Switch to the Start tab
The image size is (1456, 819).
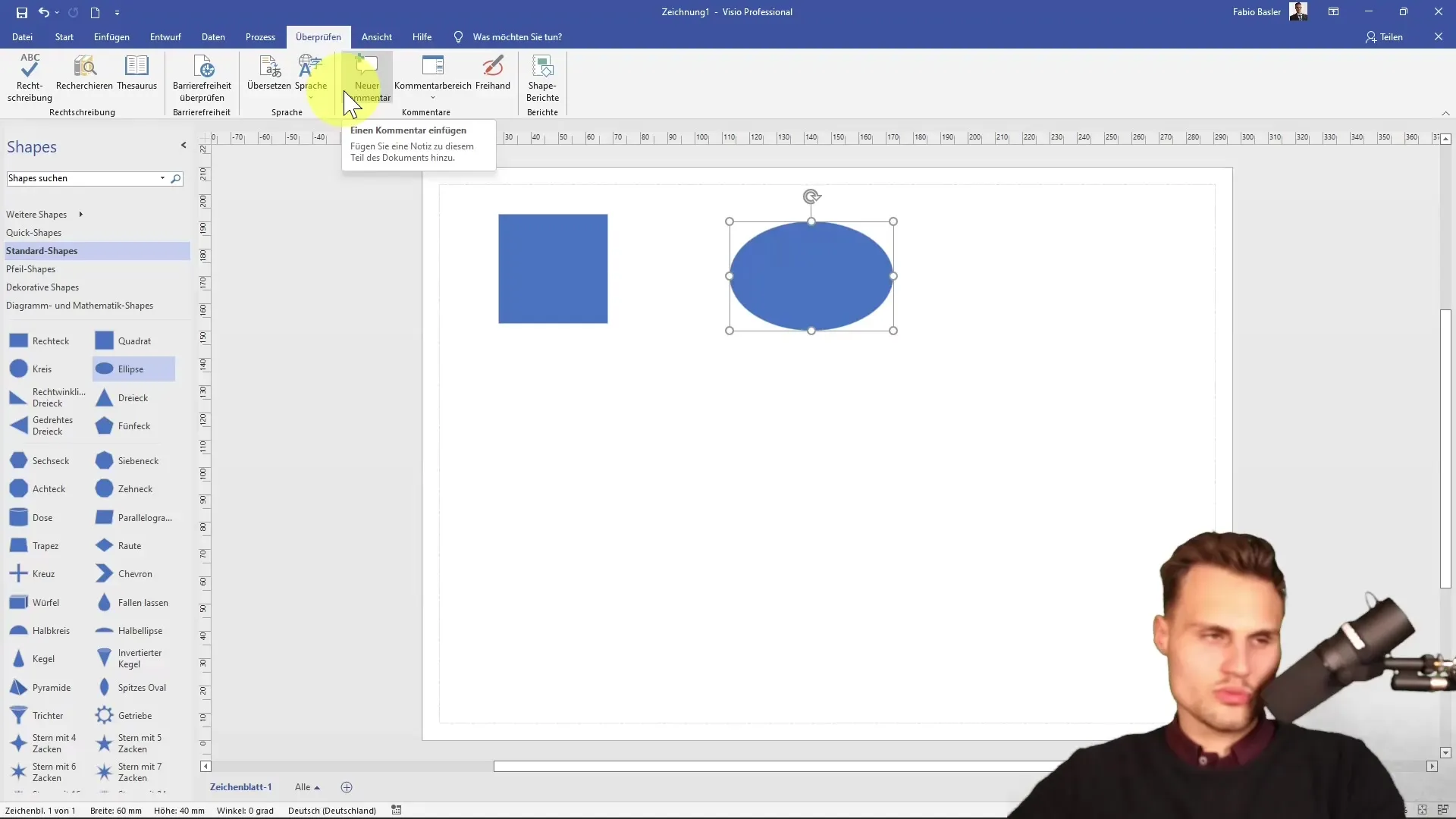point(64,36)
